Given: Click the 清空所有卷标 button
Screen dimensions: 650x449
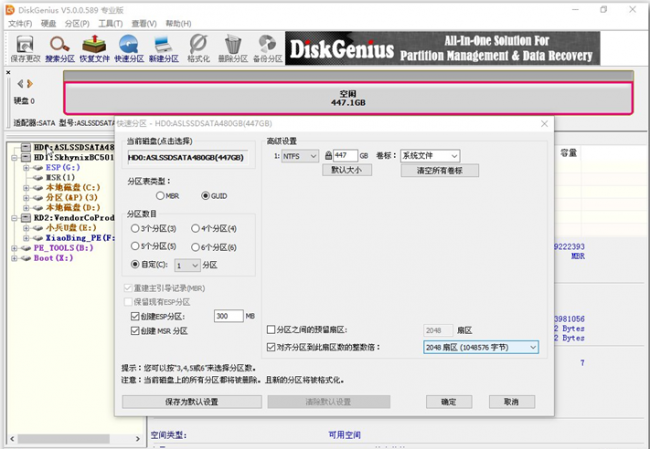Looking at the screenshot, I should pyautogui.click(x=439, y=170).
